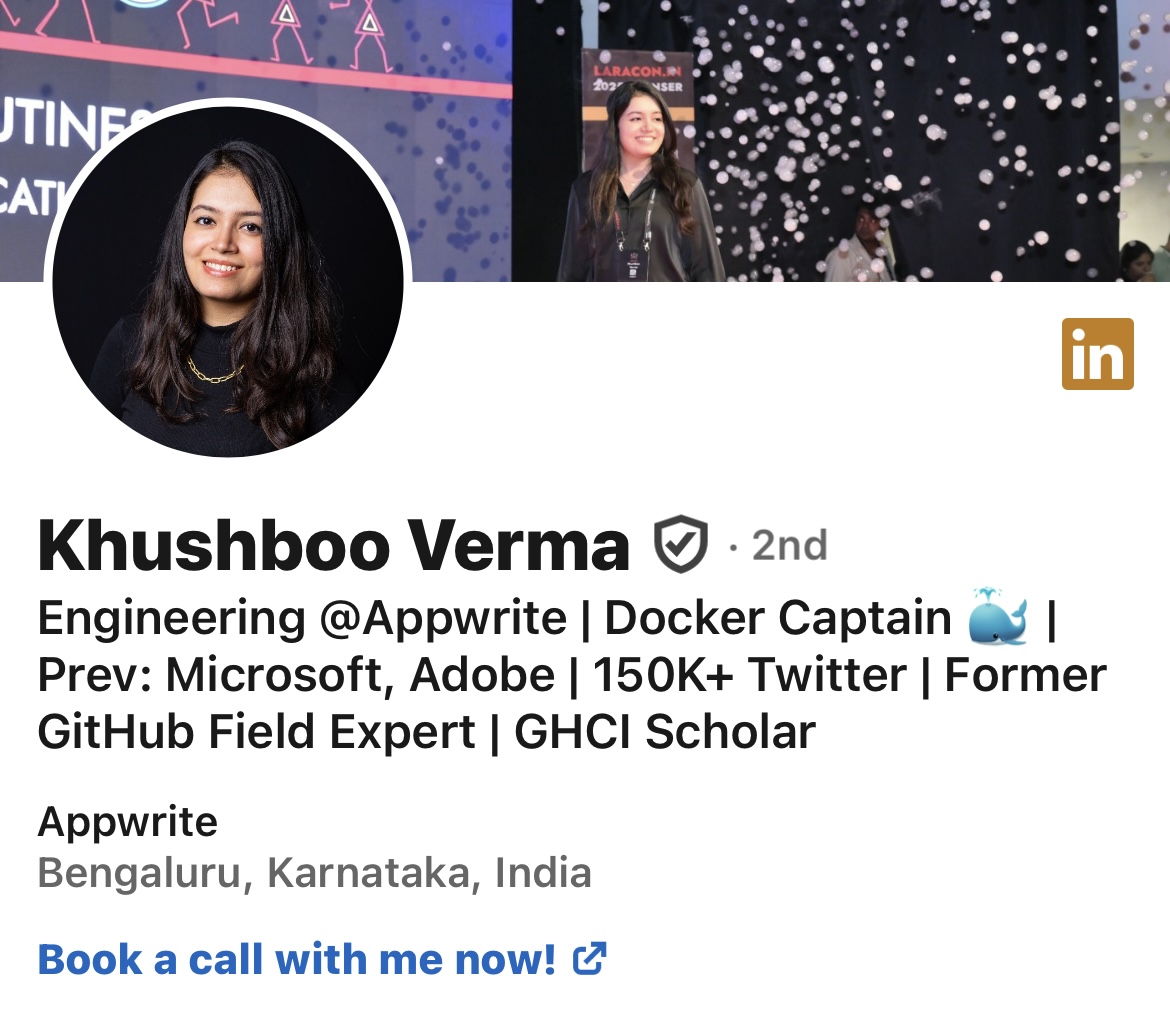Click the '150K+ Twitter' headline text
This screenshot has height=1020, width=1170.
click(750, 675)
